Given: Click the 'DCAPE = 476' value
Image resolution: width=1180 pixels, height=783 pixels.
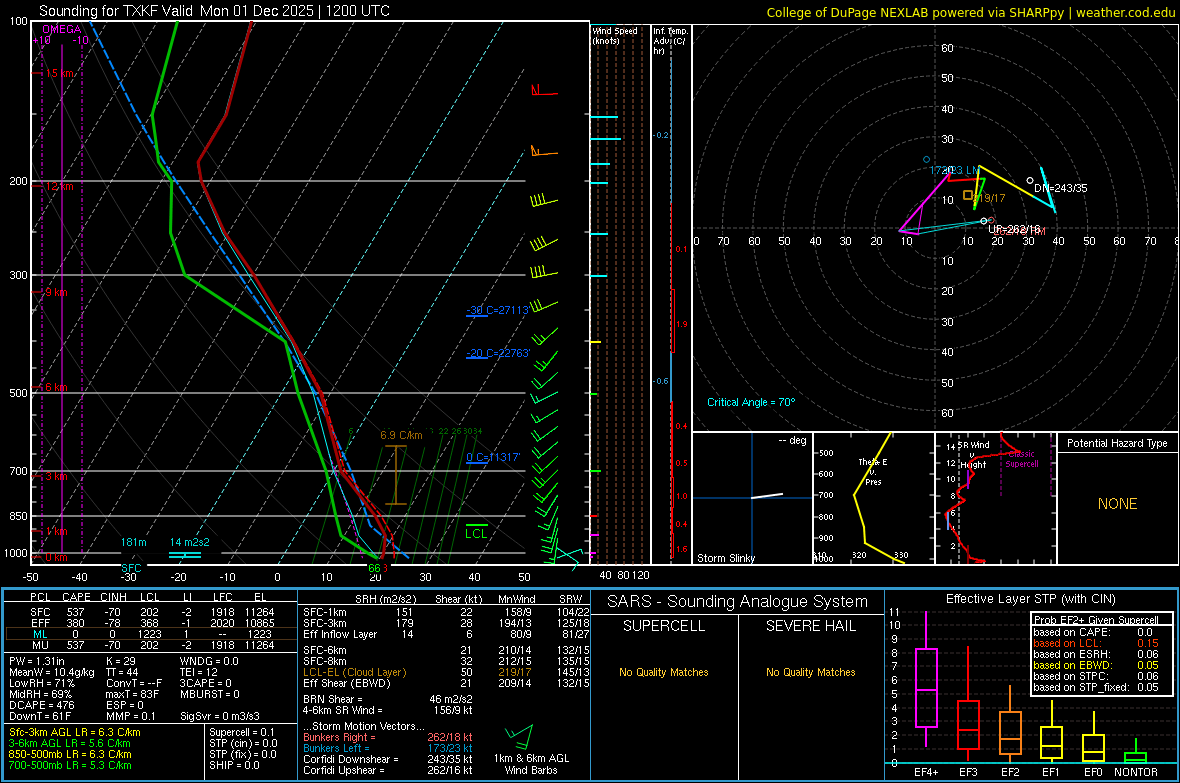Looking at the screenshot, I should (41, 705).
